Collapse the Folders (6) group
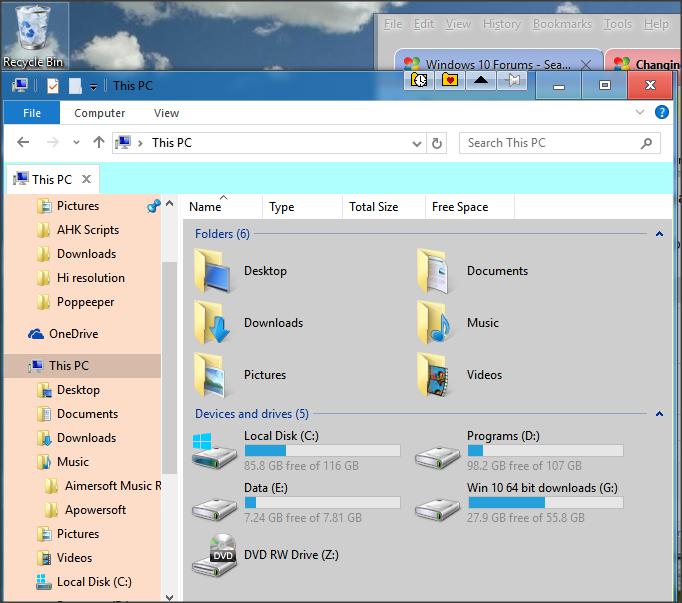This screenshot has height=603, width=682. click(659, 234)
